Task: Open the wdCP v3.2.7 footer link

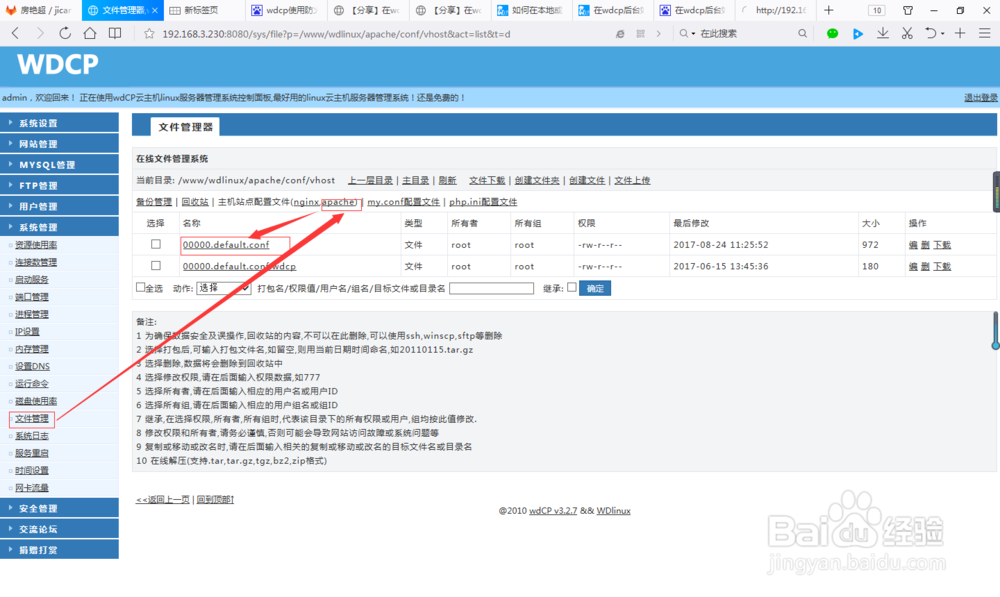Action: pyautogui.click(x=553, y=511)
